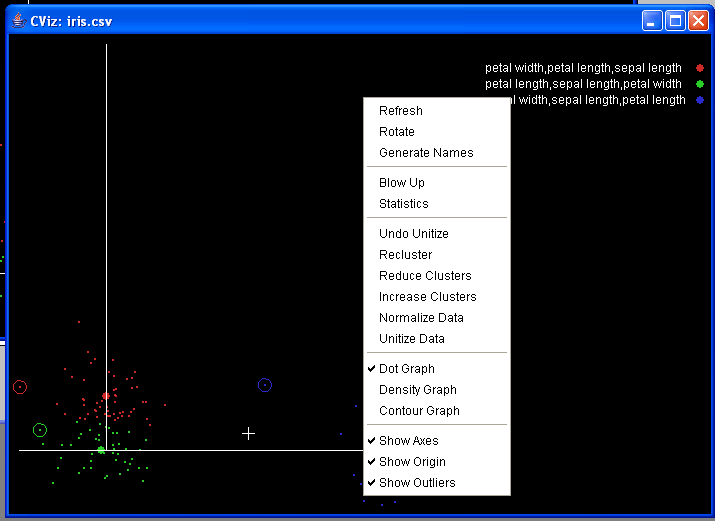Click the red legend color dot
Image resolution: width=715 pixels, height=521 pixels.
click(x=700, y=68)
